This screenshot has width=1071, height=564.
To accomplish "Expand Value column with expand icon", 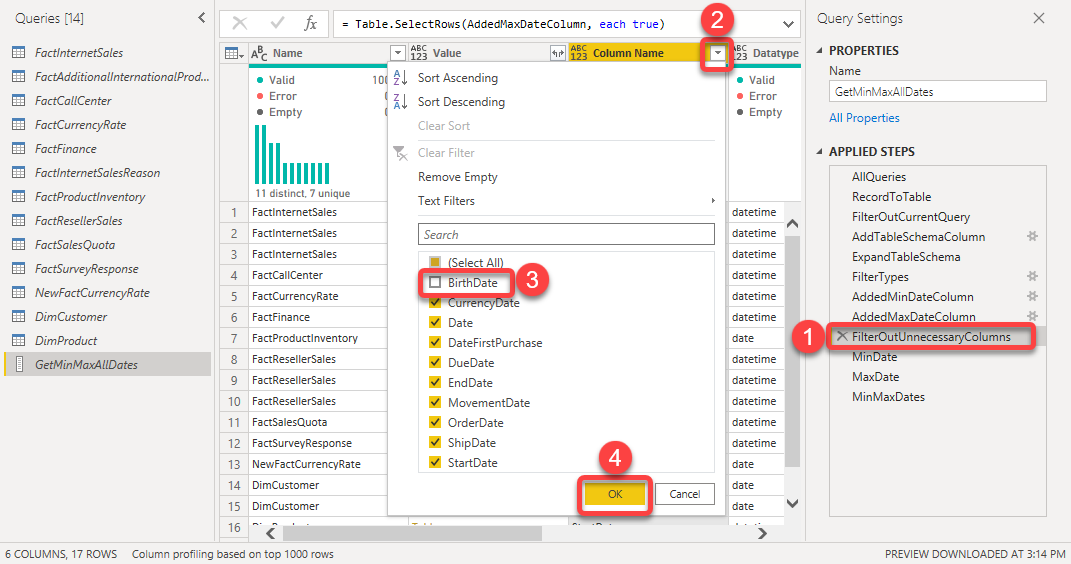I will 558,53.
